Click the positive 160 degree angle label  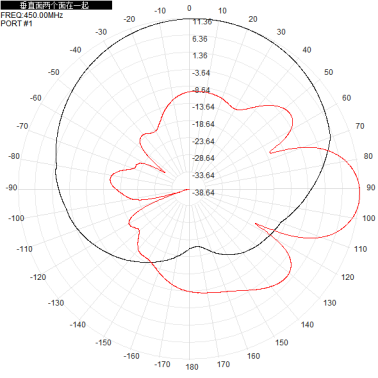253,356
